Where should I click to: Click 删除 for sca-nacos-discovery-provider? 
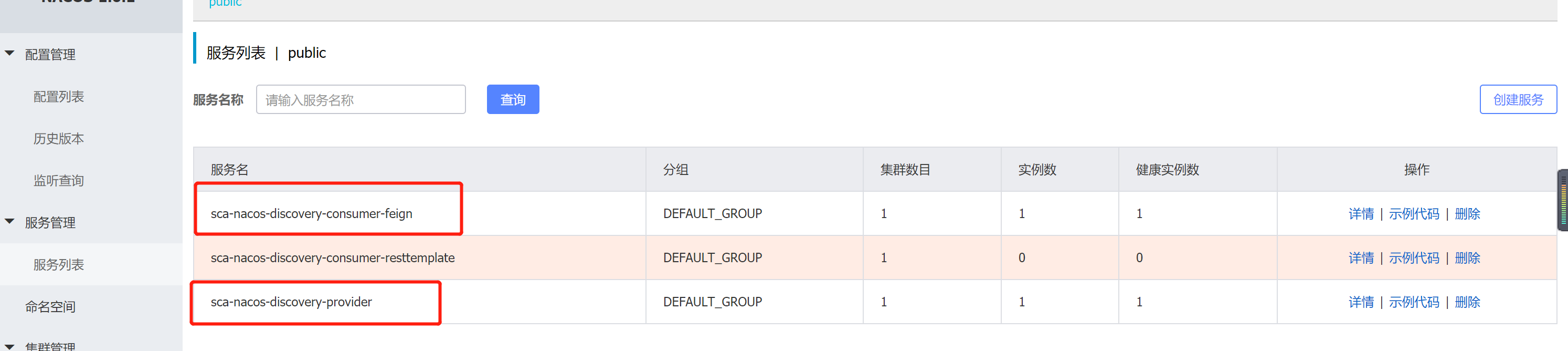1468,302
